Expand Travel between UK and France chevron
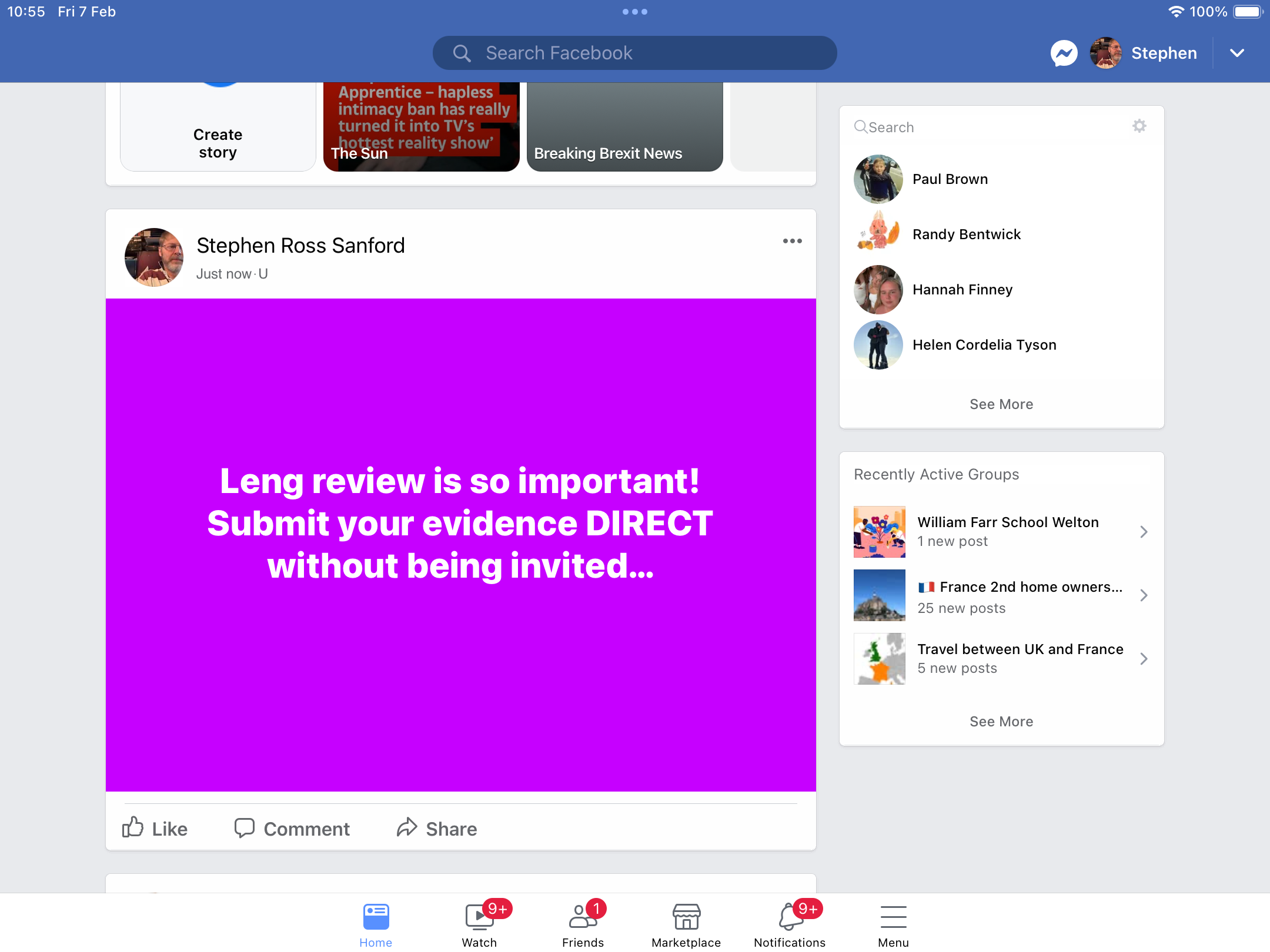Viewport: 1270px width, 952px height. 1144,659
